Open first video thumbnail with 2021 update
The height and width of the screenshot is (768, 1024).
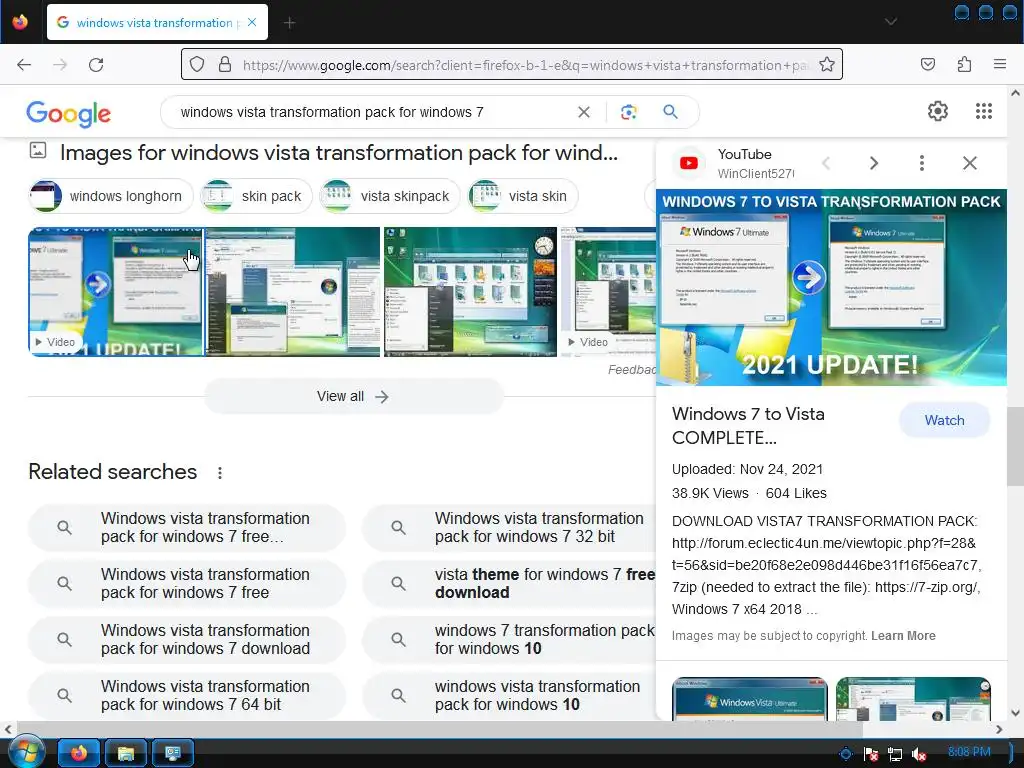tap(116, 292)
